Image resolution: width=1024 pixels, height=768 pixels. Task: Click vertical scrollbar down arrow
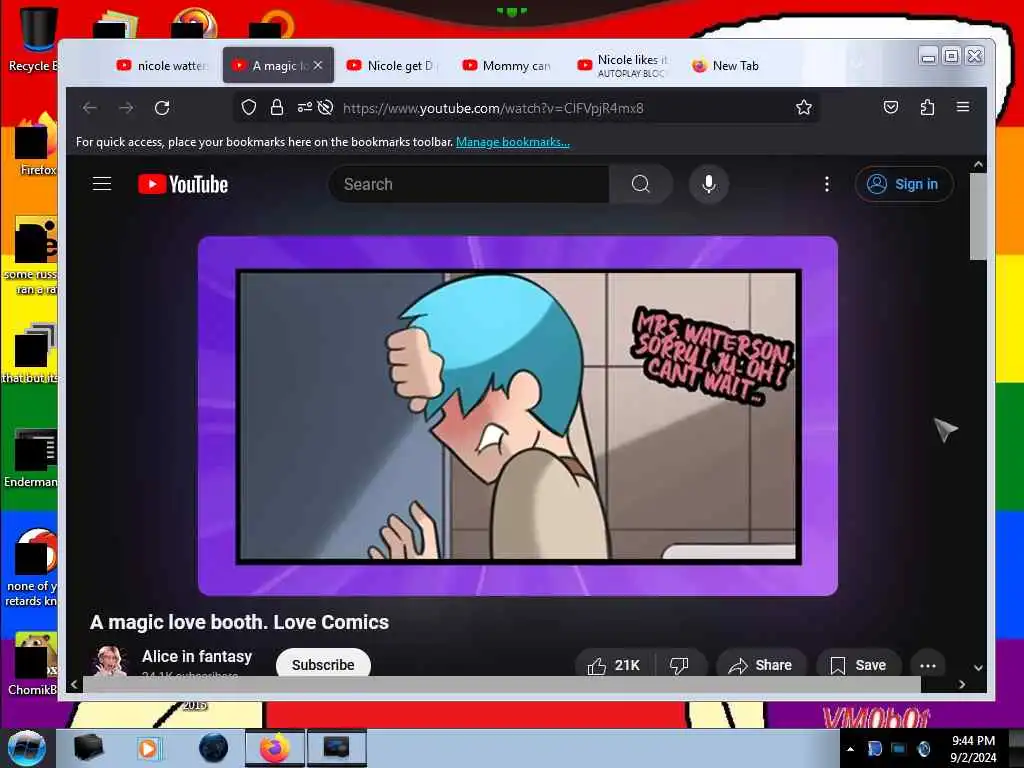pos(978,667)
